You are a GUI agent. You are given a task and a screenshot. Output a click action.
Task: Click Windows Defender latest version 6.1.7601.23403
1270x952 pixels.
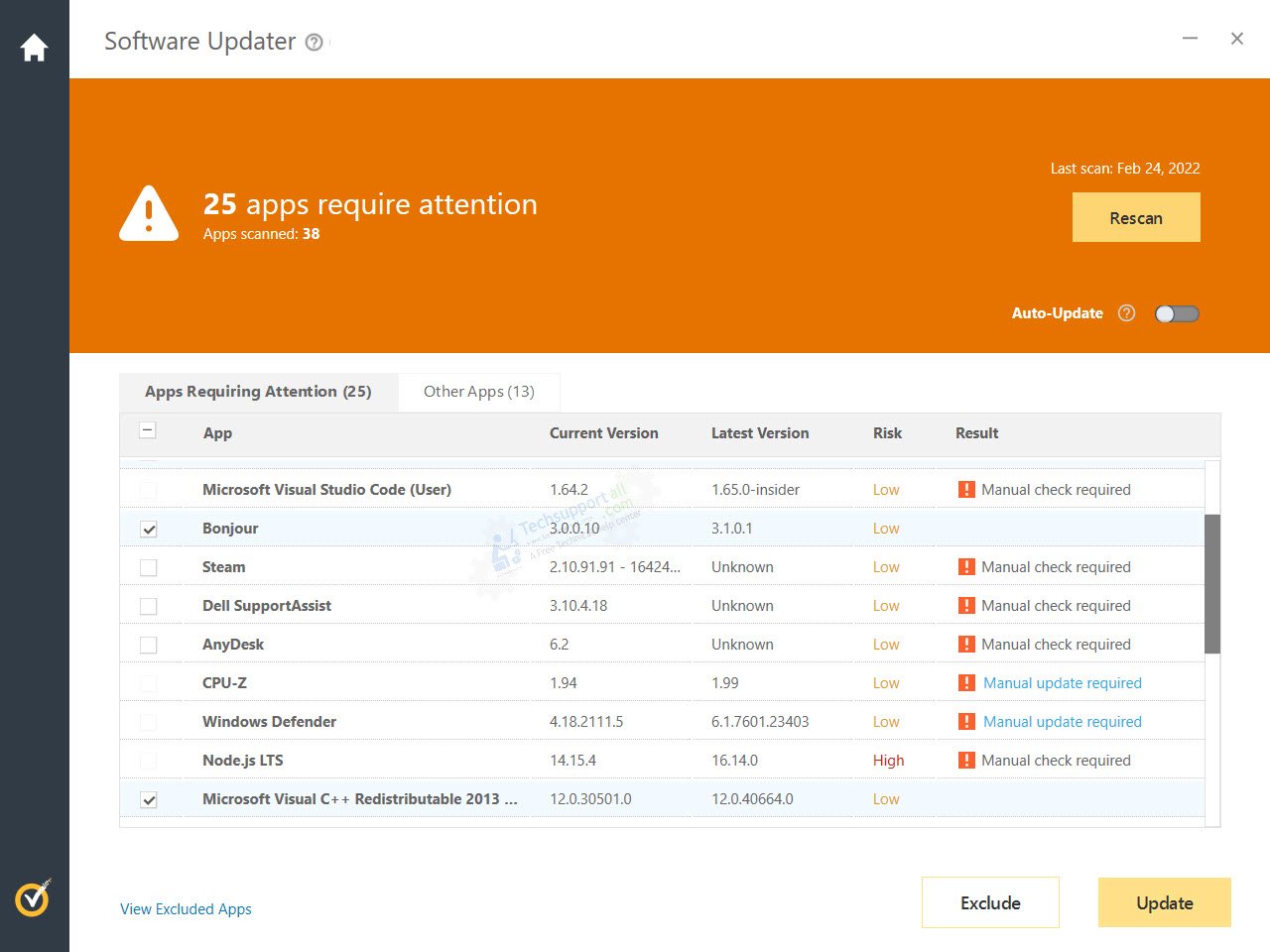coord(760,722)
